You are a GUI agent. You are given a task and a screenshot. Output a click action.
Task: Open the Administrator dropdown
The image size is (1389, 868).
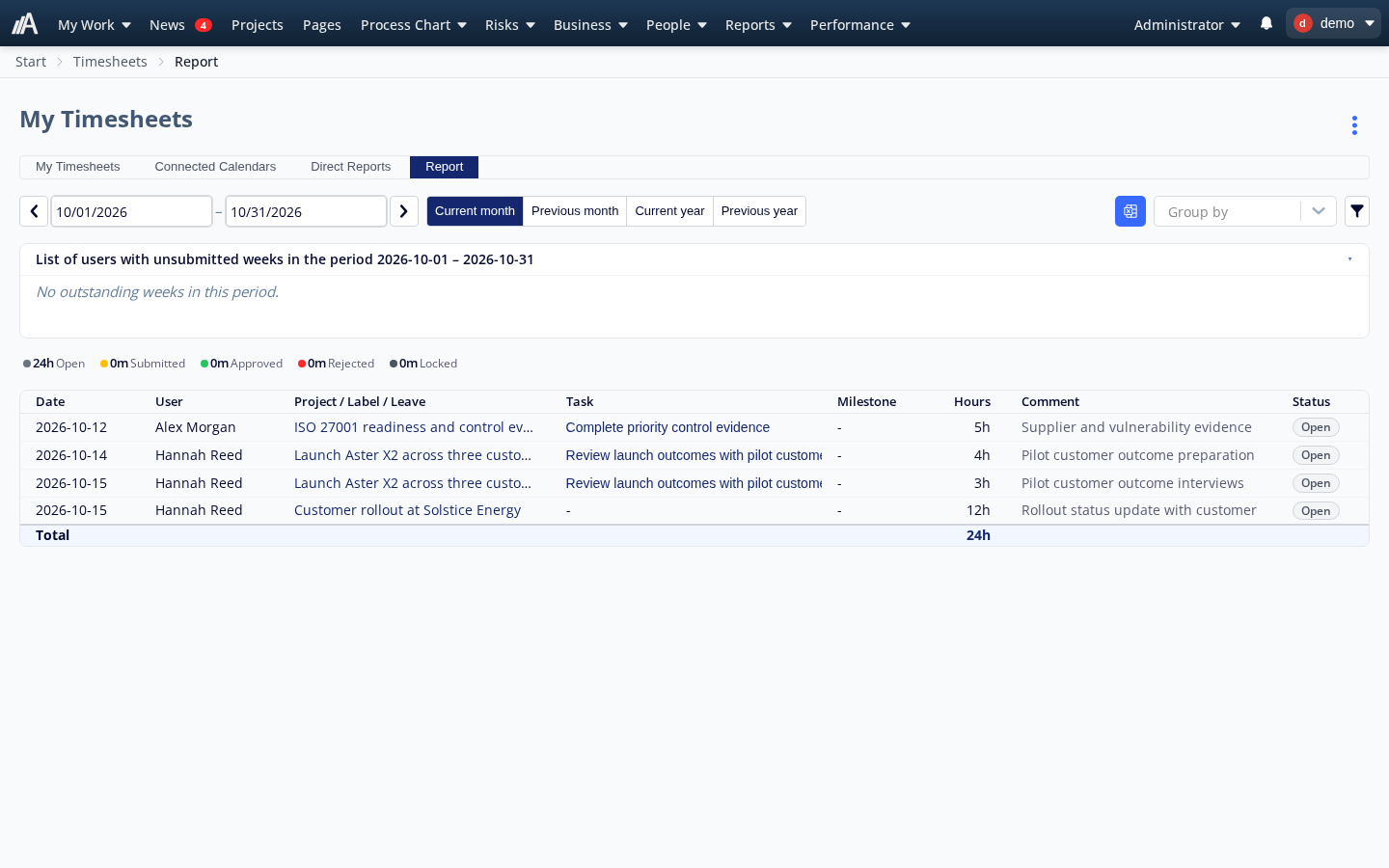click(x=1186, y=24)
